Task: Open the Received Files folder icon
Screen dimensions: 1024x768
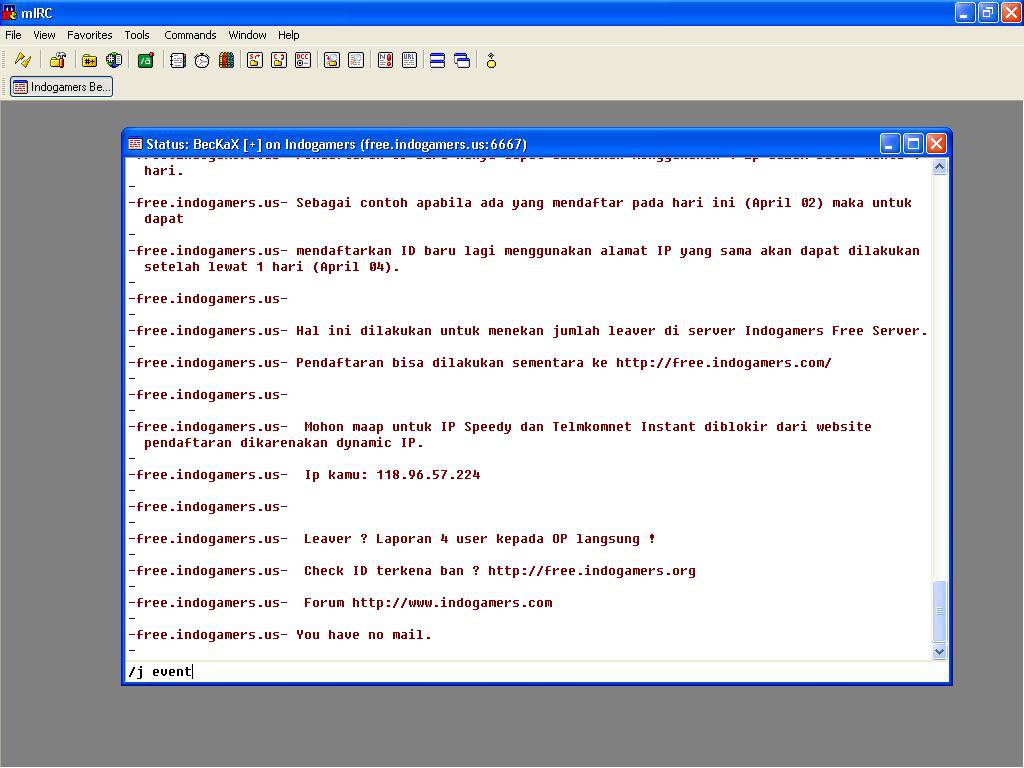Action: (x=332, y=61)
